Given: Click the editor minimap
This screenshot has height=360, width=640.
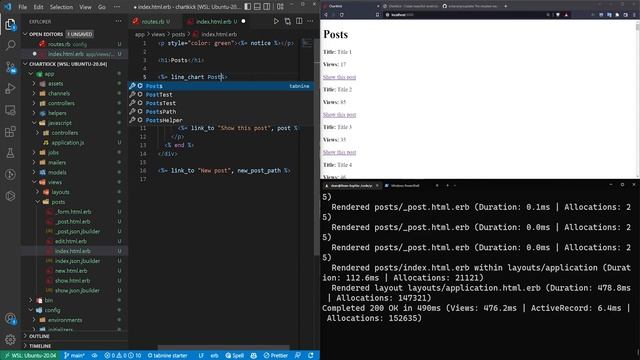Looking at the screenshot, I should tap(307, 44).
